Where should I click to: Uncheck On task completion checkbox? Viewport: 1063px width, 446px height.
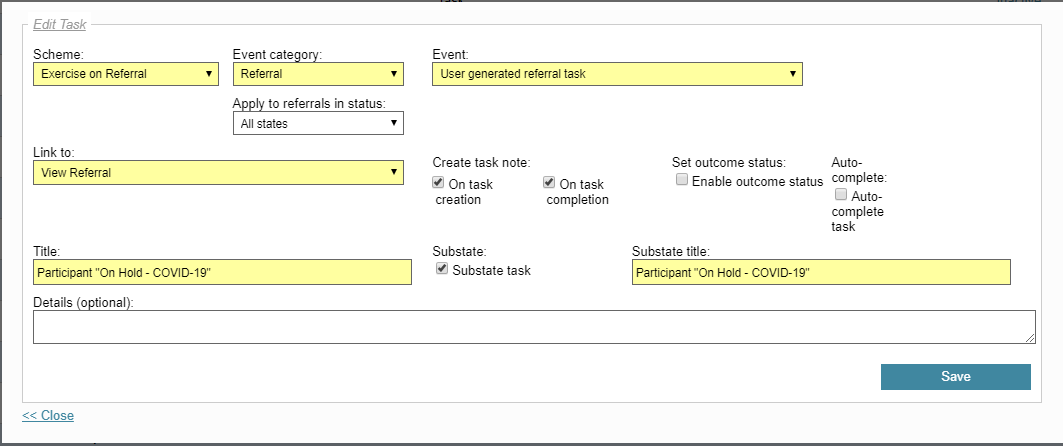coord(549,182)
